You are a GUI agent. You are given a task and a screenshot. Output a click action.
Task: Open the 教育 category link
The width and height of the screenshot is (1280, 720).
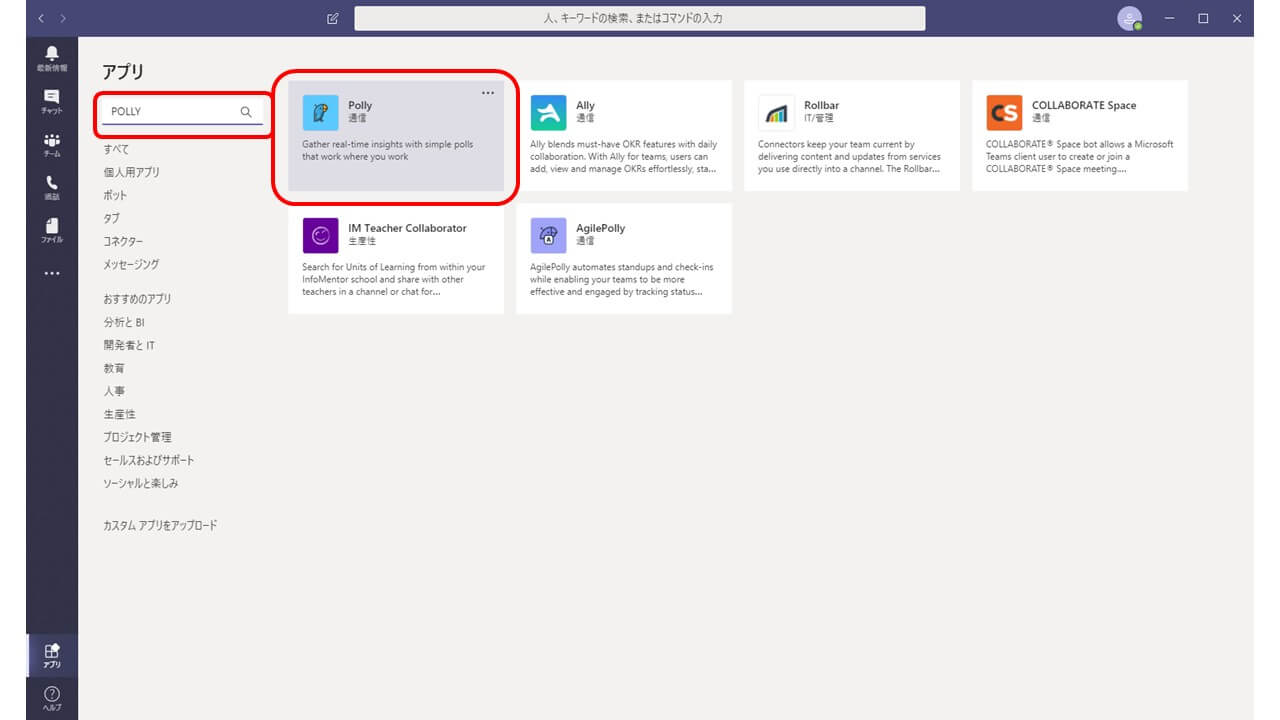pyautogui.click(x=114, y=368)
